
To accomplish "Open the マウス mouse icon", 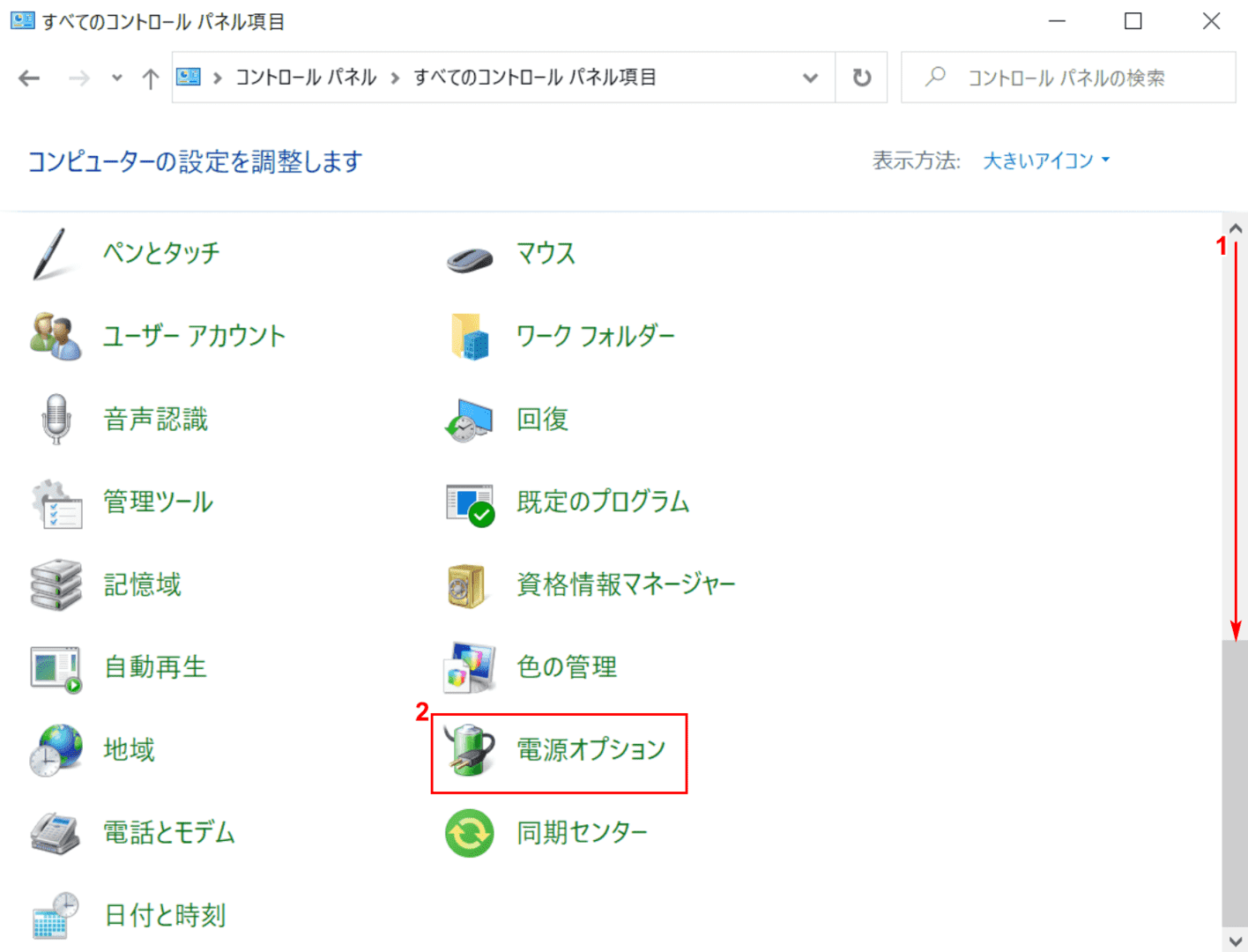I will tap(470, 258).
